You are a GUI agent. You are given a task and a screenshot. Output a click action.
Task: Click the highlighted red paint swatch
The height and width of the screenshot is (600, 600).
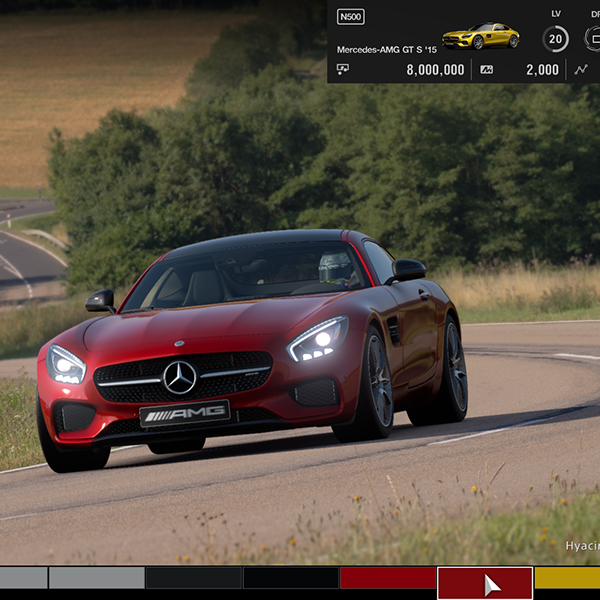[485, 584]
